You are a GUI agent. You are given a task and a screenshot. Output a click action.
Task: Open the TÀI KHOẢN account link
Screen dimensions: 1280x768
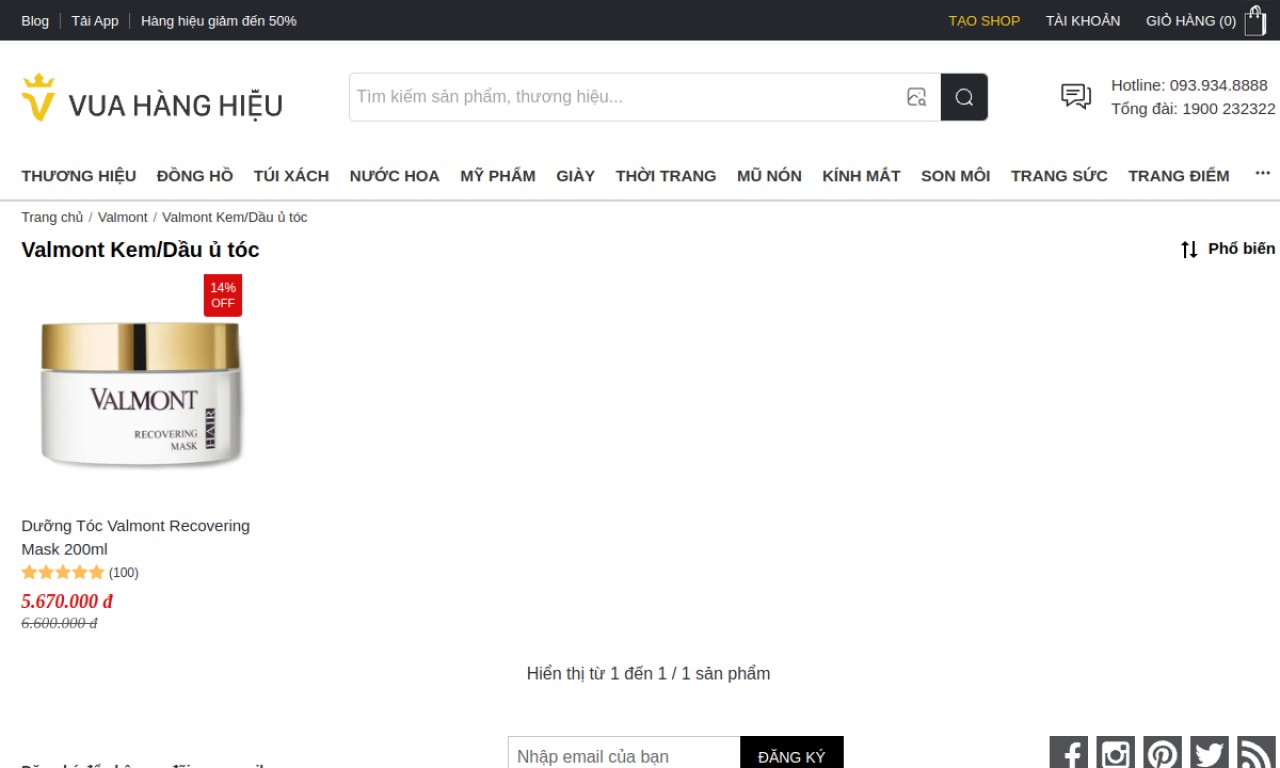(x=1083, y=20)
